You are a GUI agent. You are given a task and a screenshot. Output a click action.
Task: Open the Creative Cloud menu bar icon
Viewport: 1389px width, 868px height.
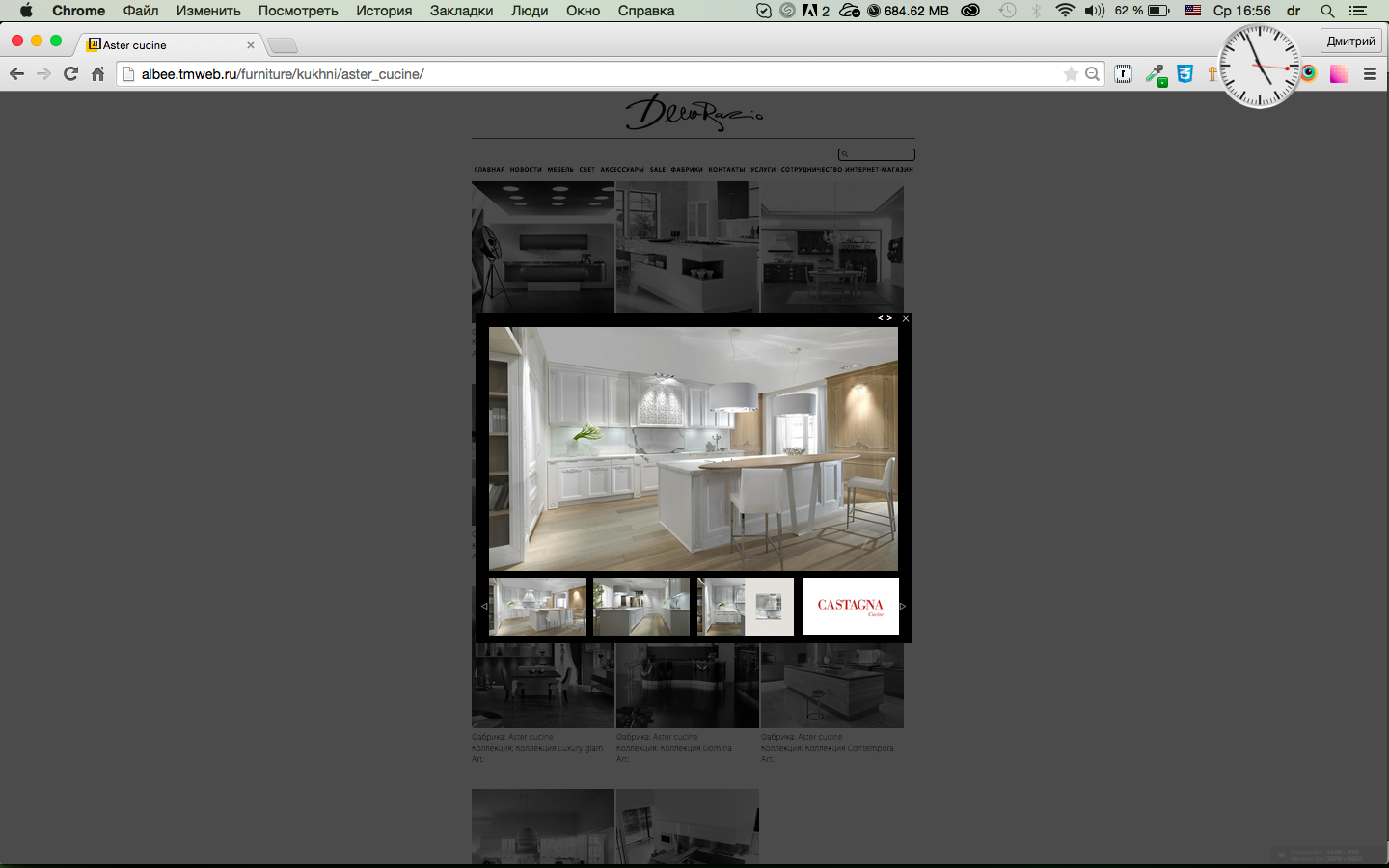(x=970, y=11)
